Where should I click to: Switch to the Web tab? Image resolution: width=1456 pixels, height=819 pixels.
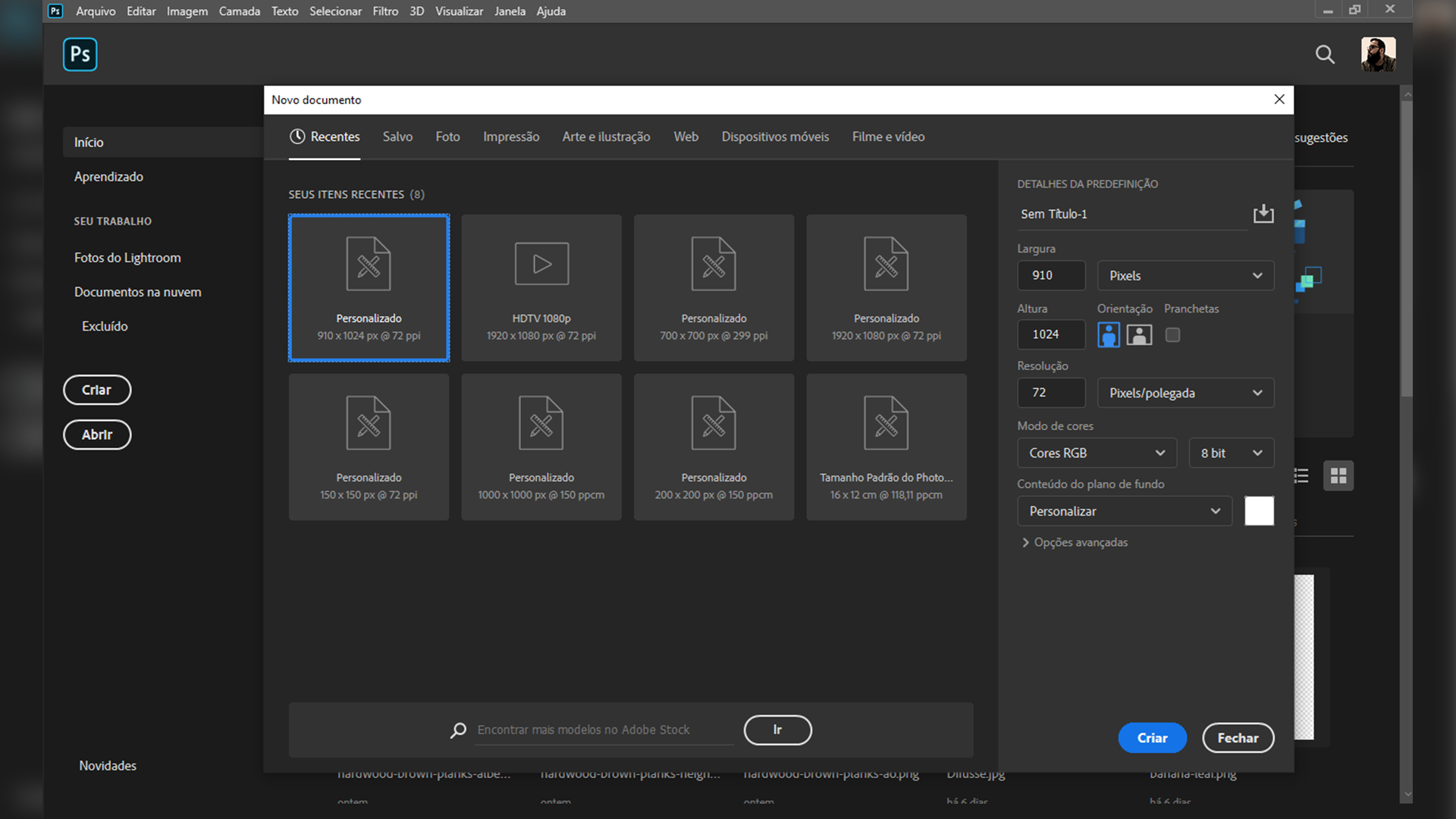pyautogui.click(x=686, y=137)
